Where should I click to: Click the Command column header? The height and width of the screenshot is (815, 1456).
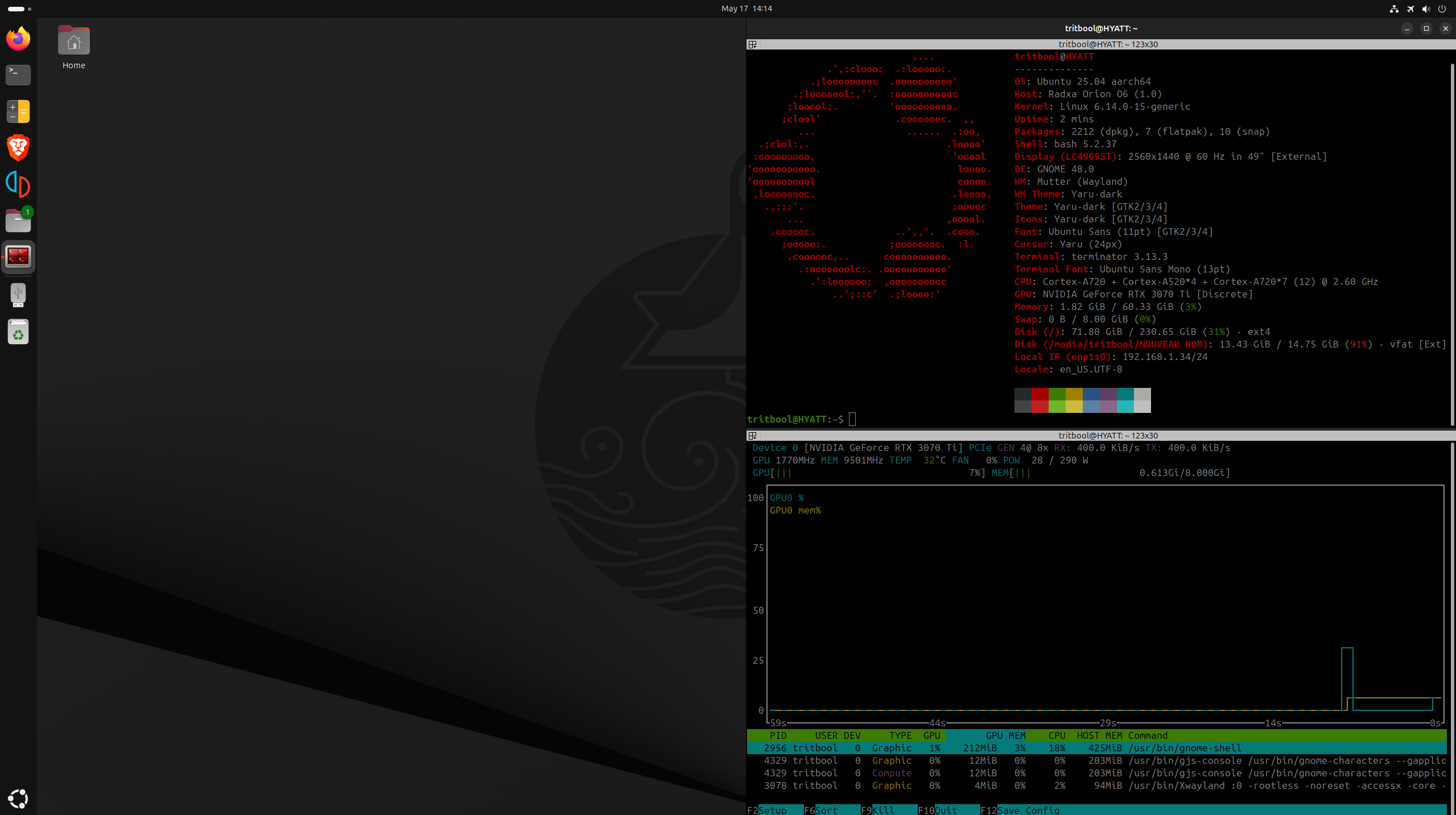(x=1148, y=735)
